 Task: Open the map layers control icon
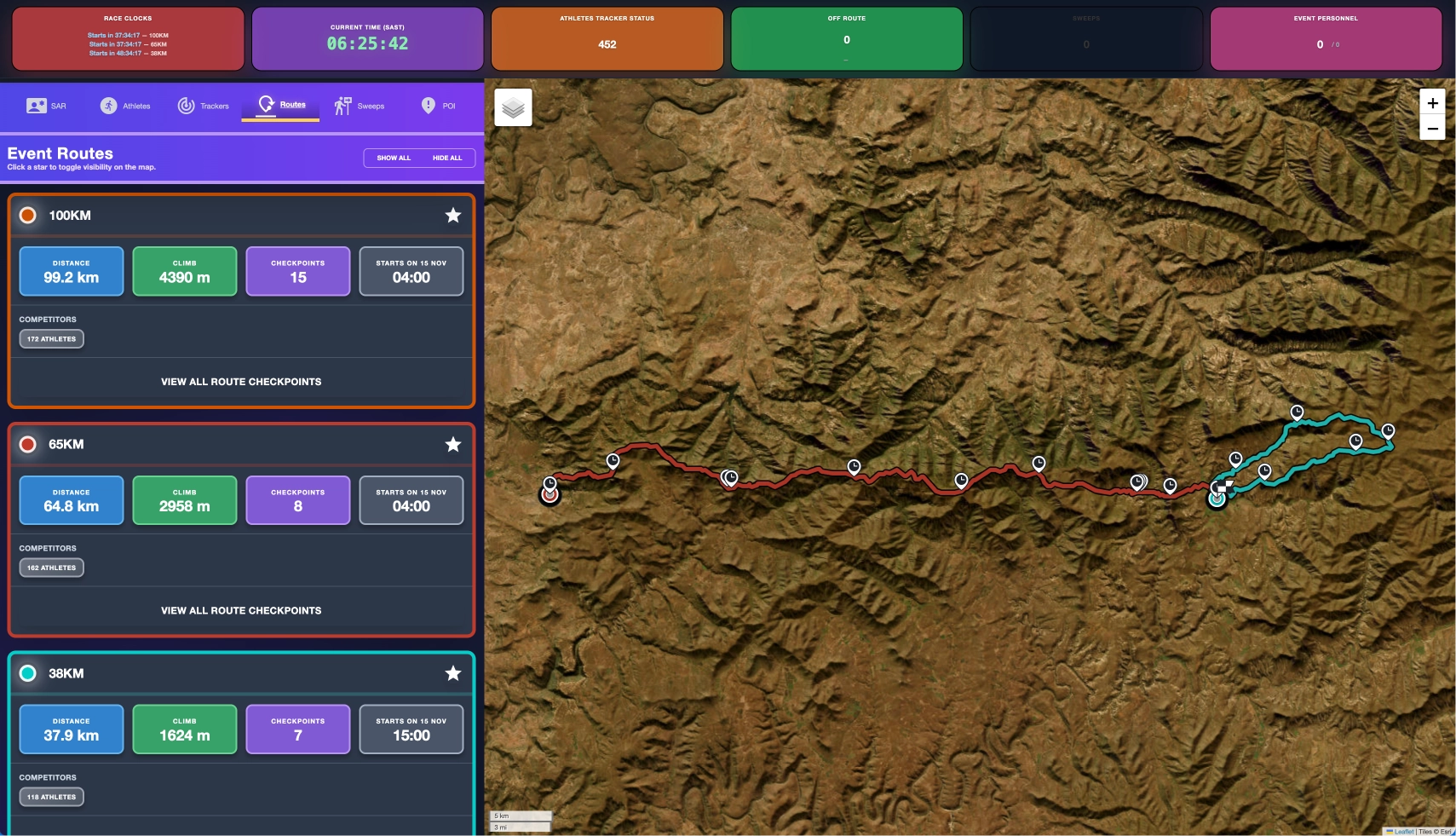(513, 107)
